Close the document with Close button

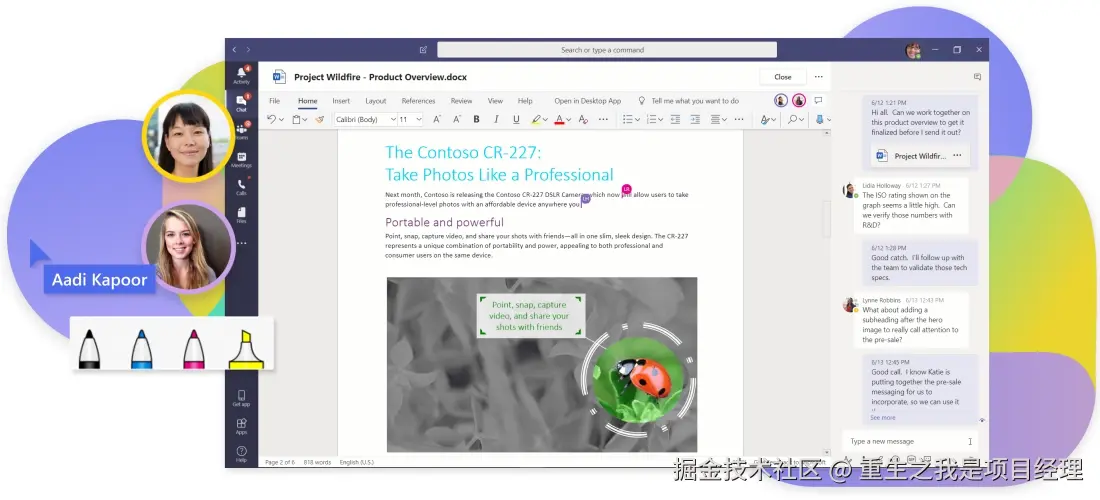point(783,77)
